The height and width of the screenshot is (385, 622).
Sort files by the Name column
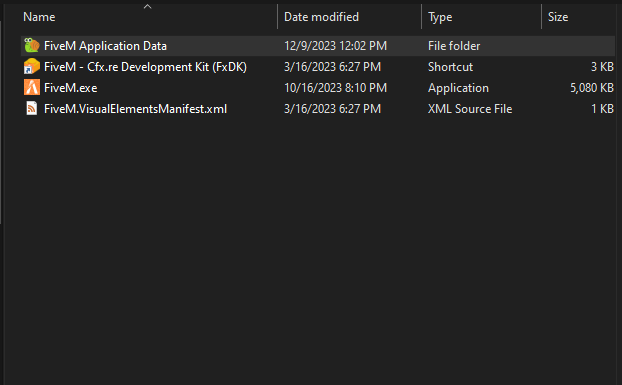pos(39,17)
